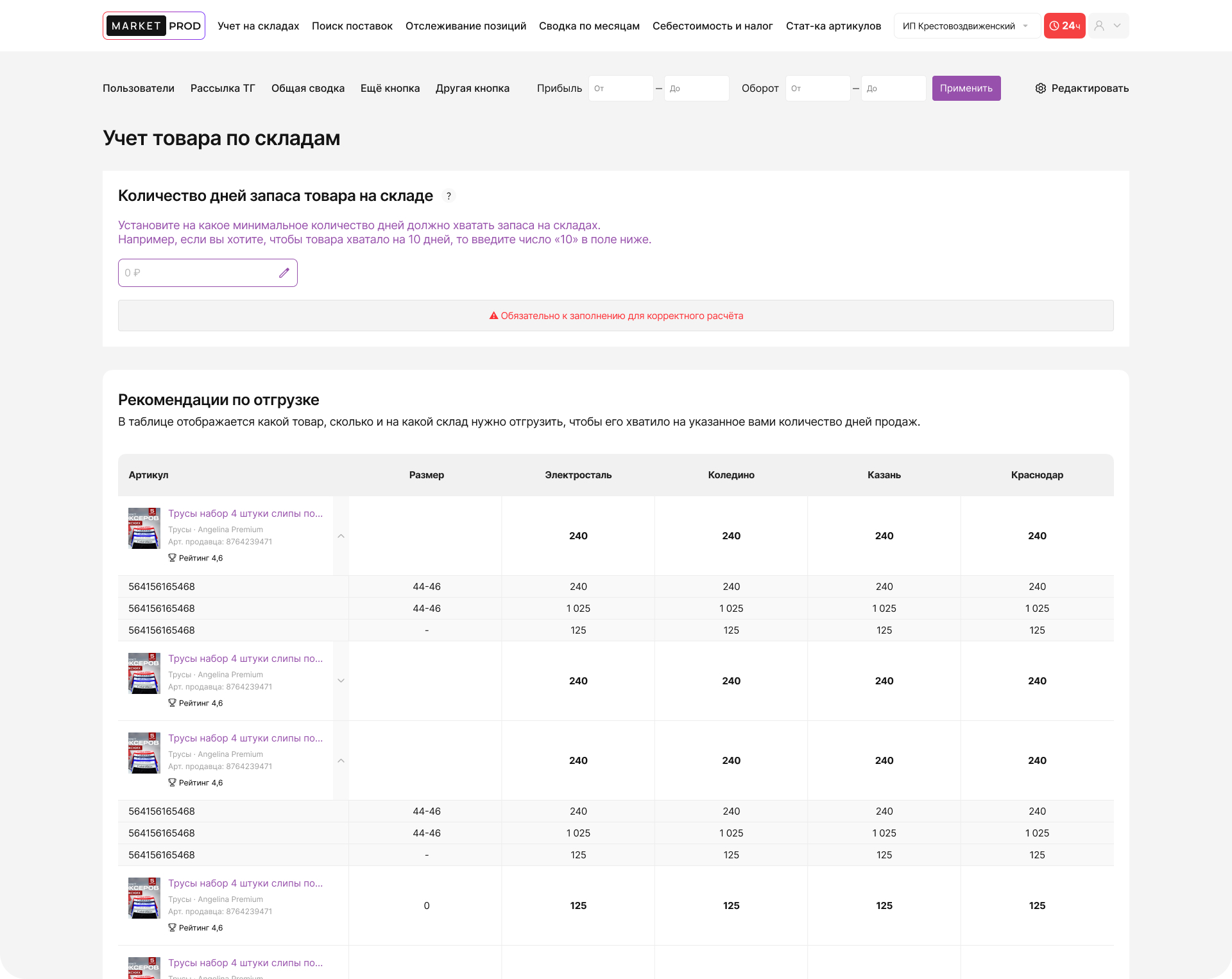Click the gear Редактировать settings icon
Image resolution: width=1232 pixels, height=979 pixels.
[1040, 89]
